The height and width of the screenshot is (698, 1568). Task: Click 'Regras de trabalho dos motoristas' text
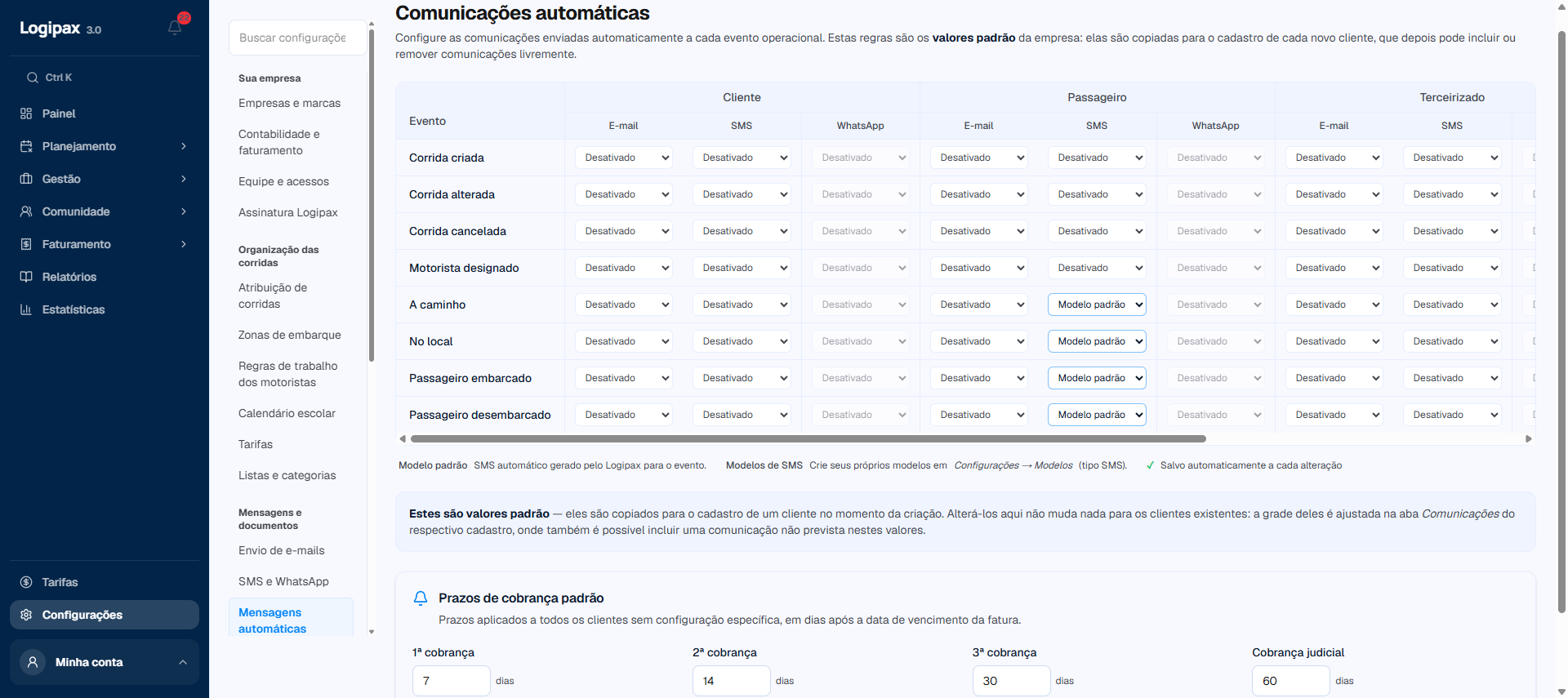click(288, 375)
